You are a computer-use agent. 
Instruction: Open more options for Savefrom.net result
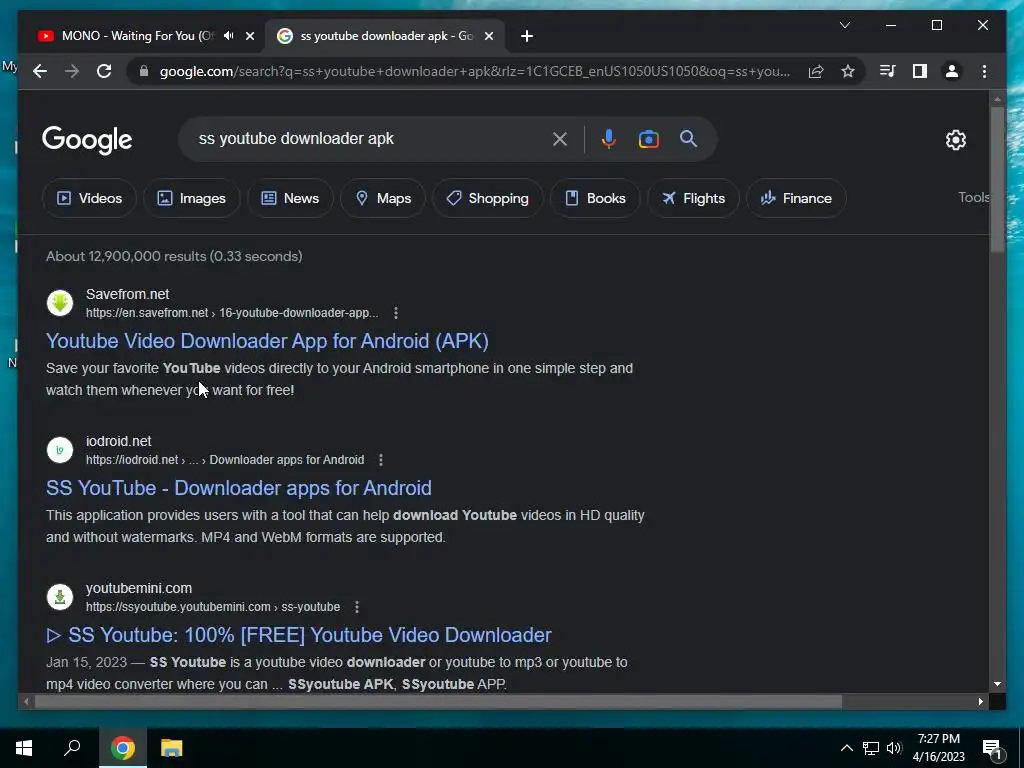click(396, 313)
